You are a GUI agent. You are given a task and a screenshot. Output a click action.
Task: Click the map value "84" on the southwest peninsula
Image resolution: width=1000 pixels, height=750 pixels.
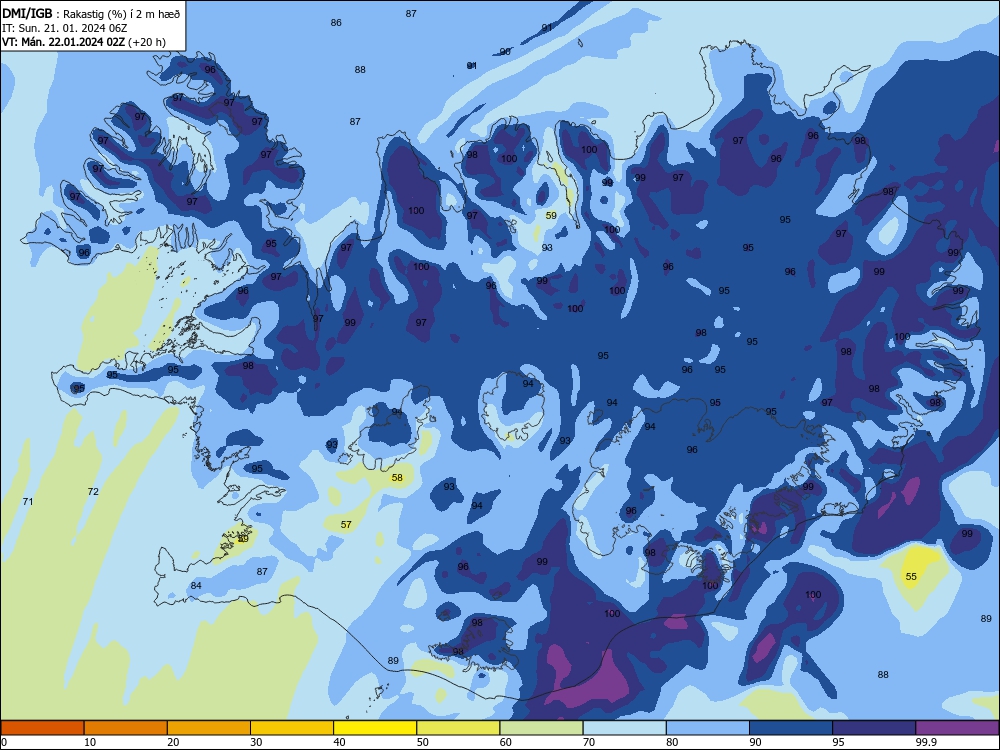pos(196,585)
